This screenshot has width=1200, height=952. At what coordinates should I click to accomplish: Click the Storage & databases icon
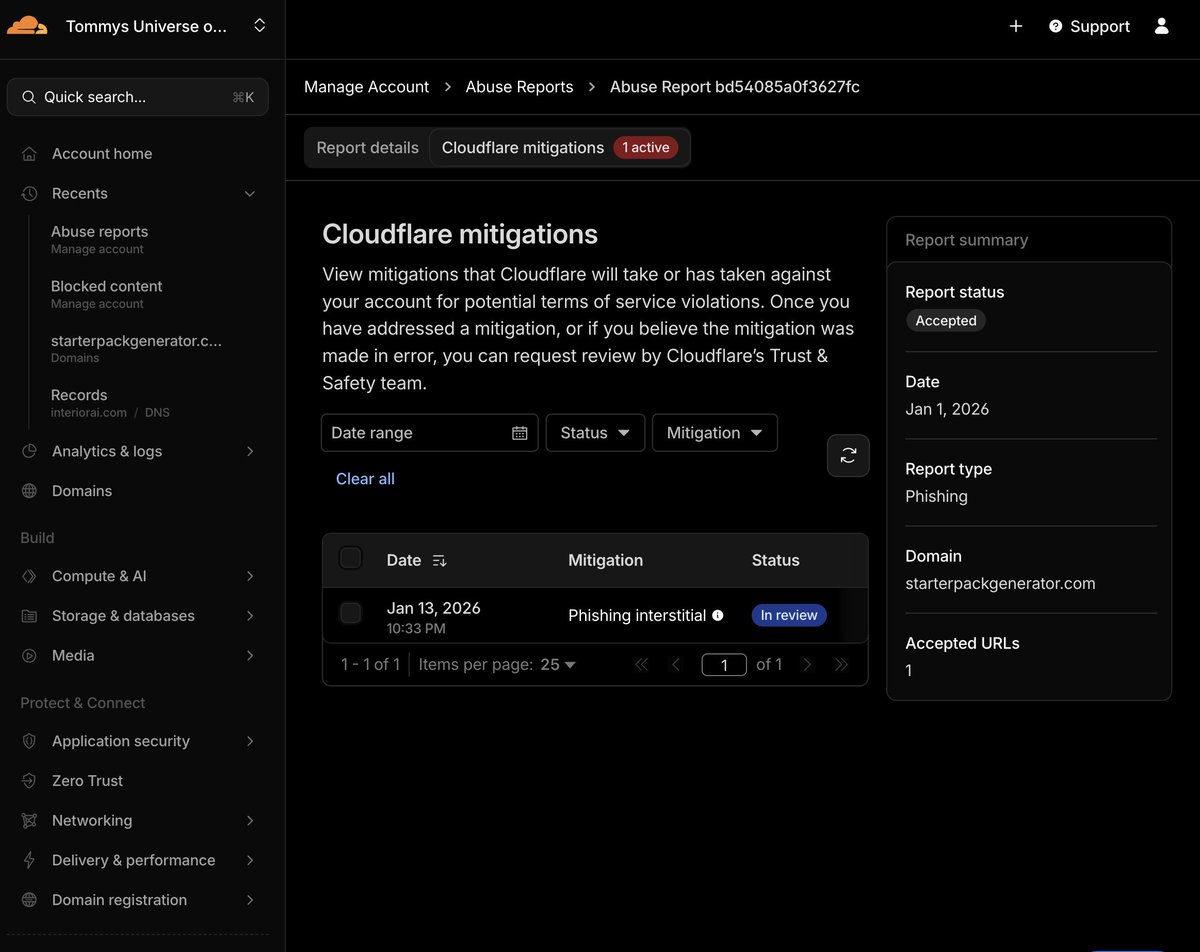point(30,616)
